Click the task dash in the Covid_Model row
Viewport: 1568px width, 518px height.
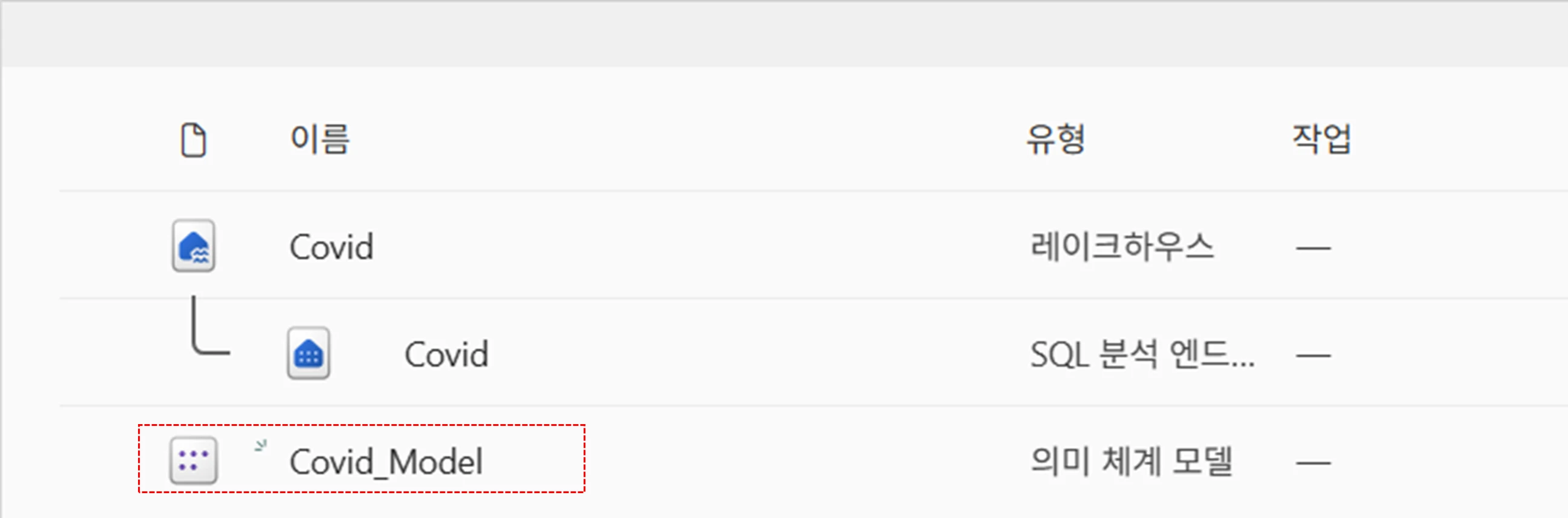(x=1313, y=462)
